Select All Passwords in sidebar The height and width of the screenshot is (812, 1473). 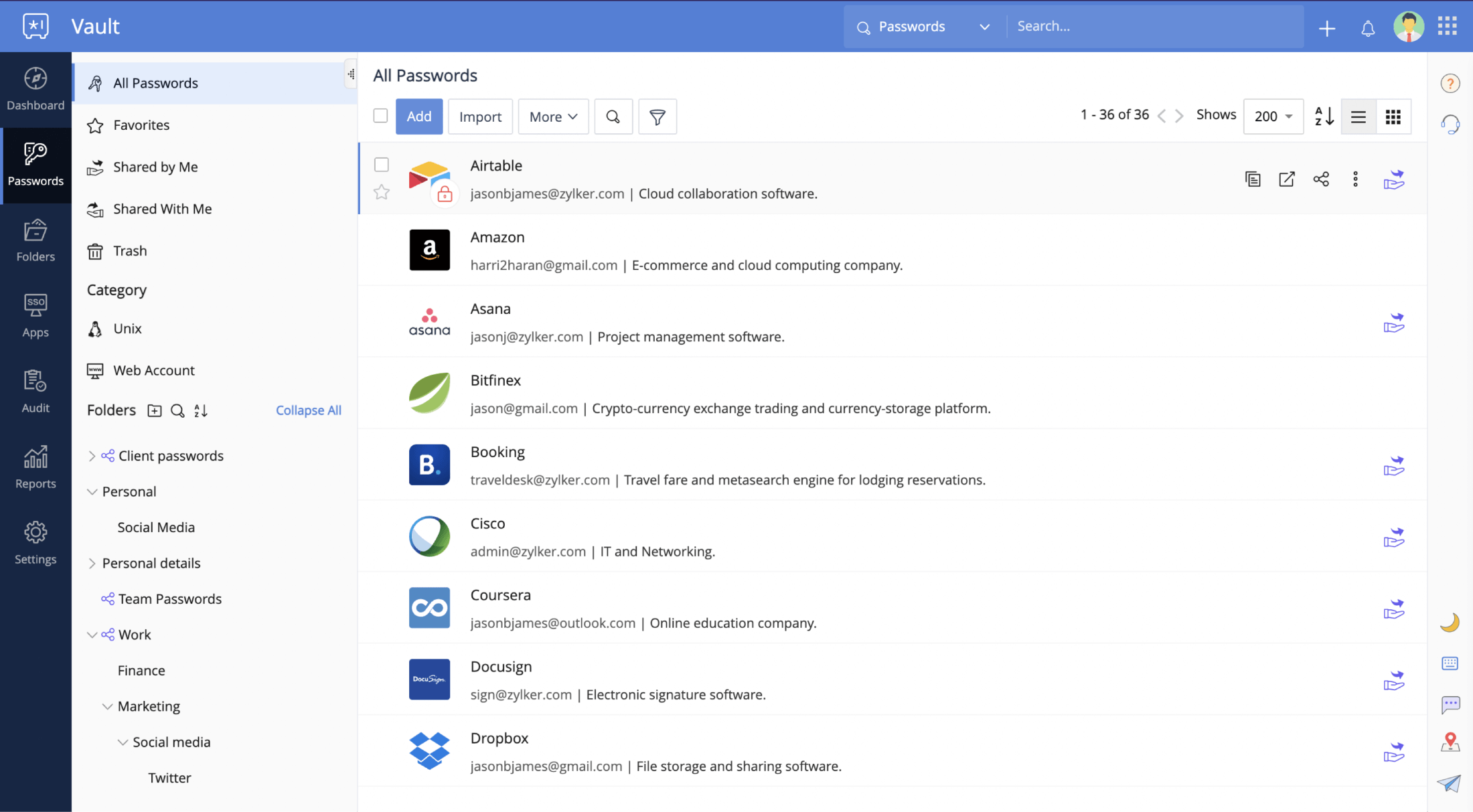(x=214, y=83)
